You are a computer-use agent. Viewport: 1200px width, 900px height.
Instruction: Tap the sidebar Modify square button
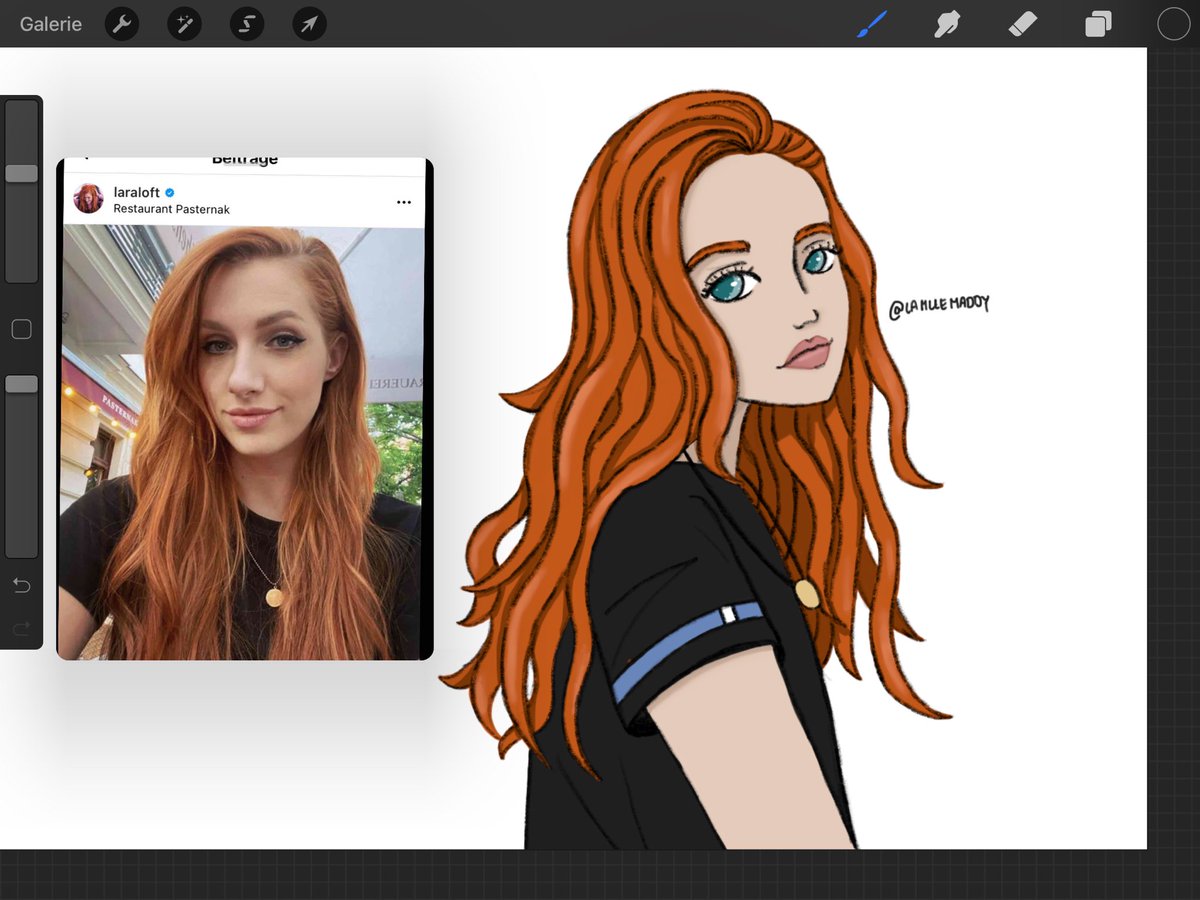point(21,328)
